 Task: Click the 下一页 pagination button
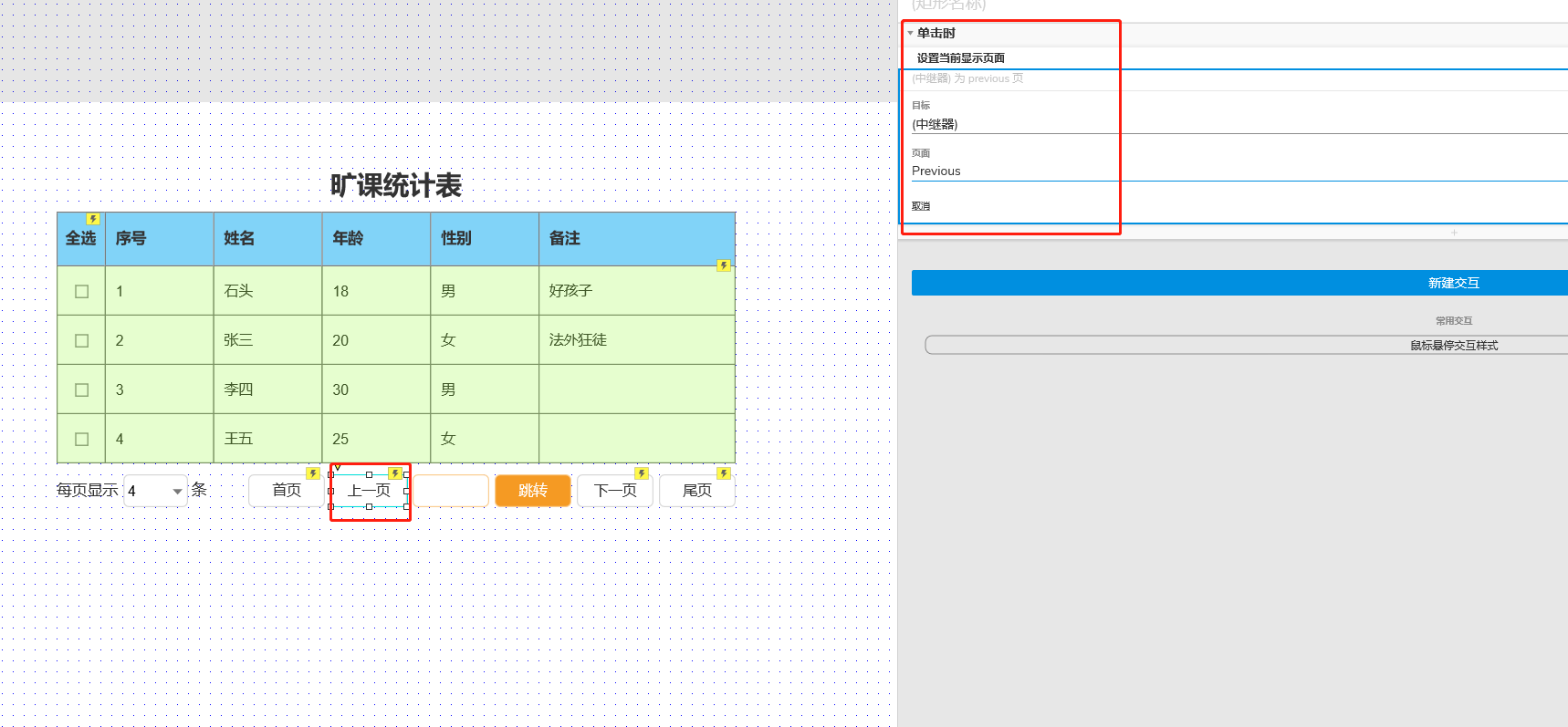(x=615, y=491)
